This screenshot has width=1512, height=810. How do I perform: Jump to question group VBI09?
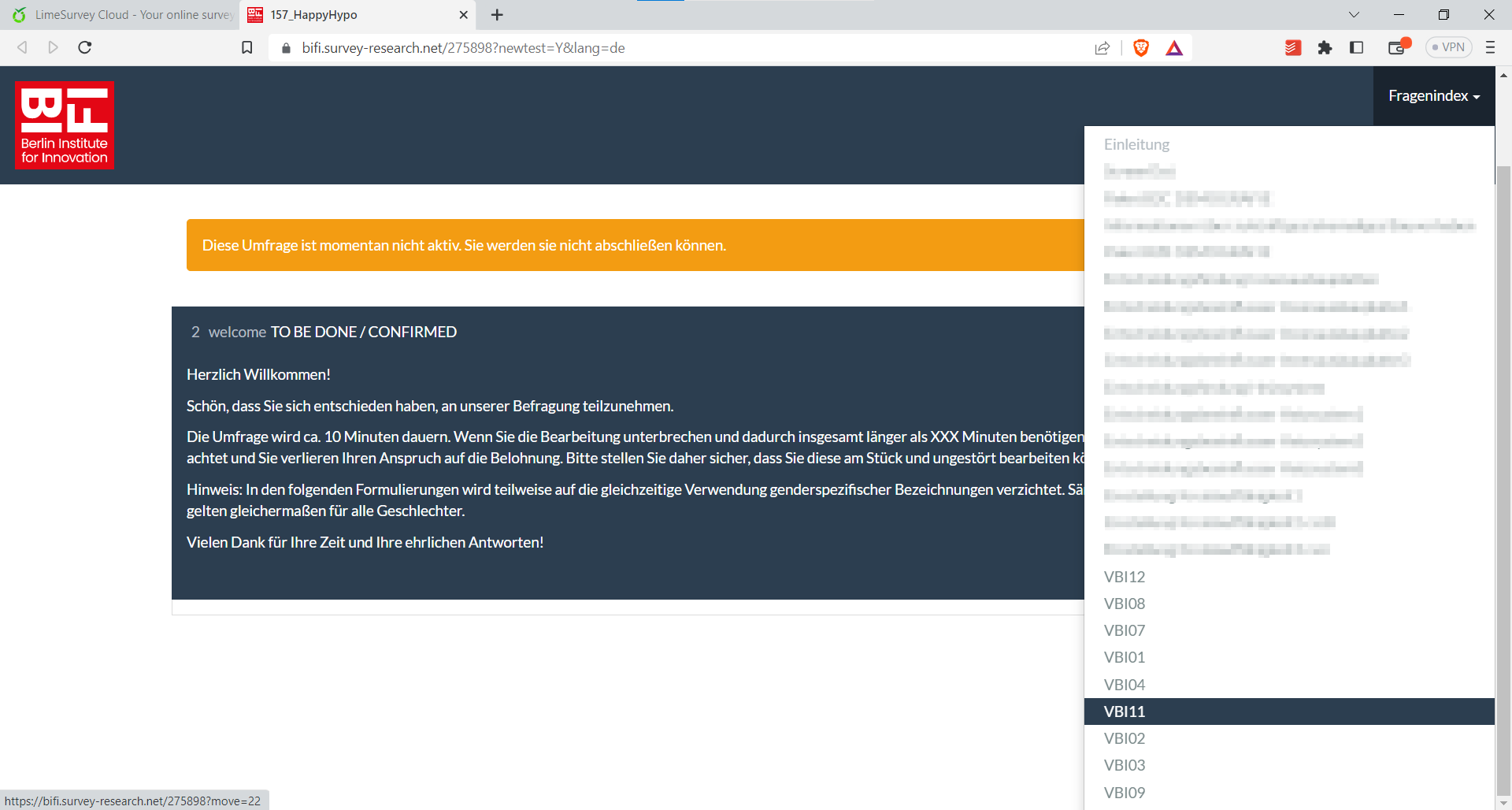[1289, 793]
